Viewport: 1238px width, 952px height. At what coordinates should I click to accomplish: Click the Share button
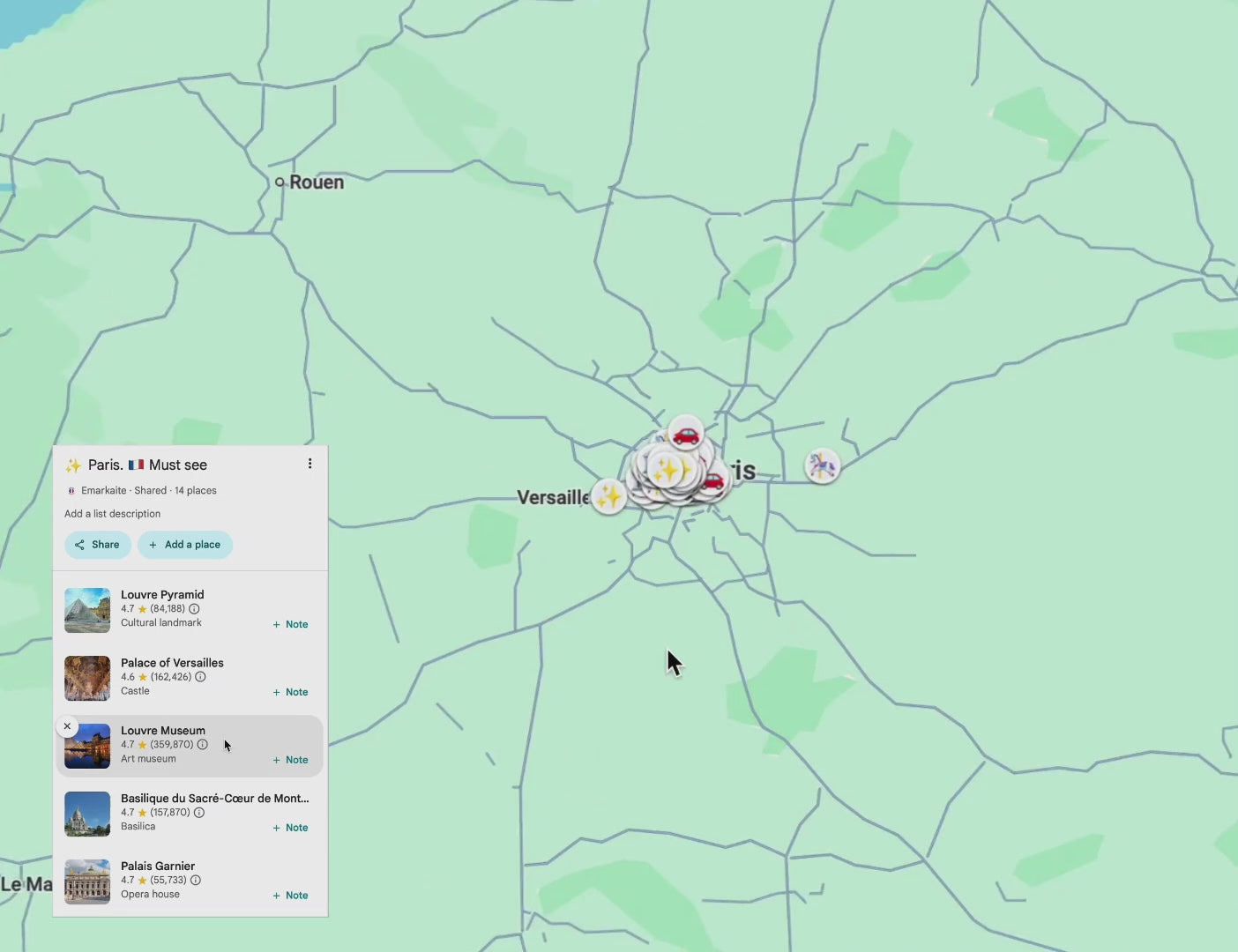(97, 544)
